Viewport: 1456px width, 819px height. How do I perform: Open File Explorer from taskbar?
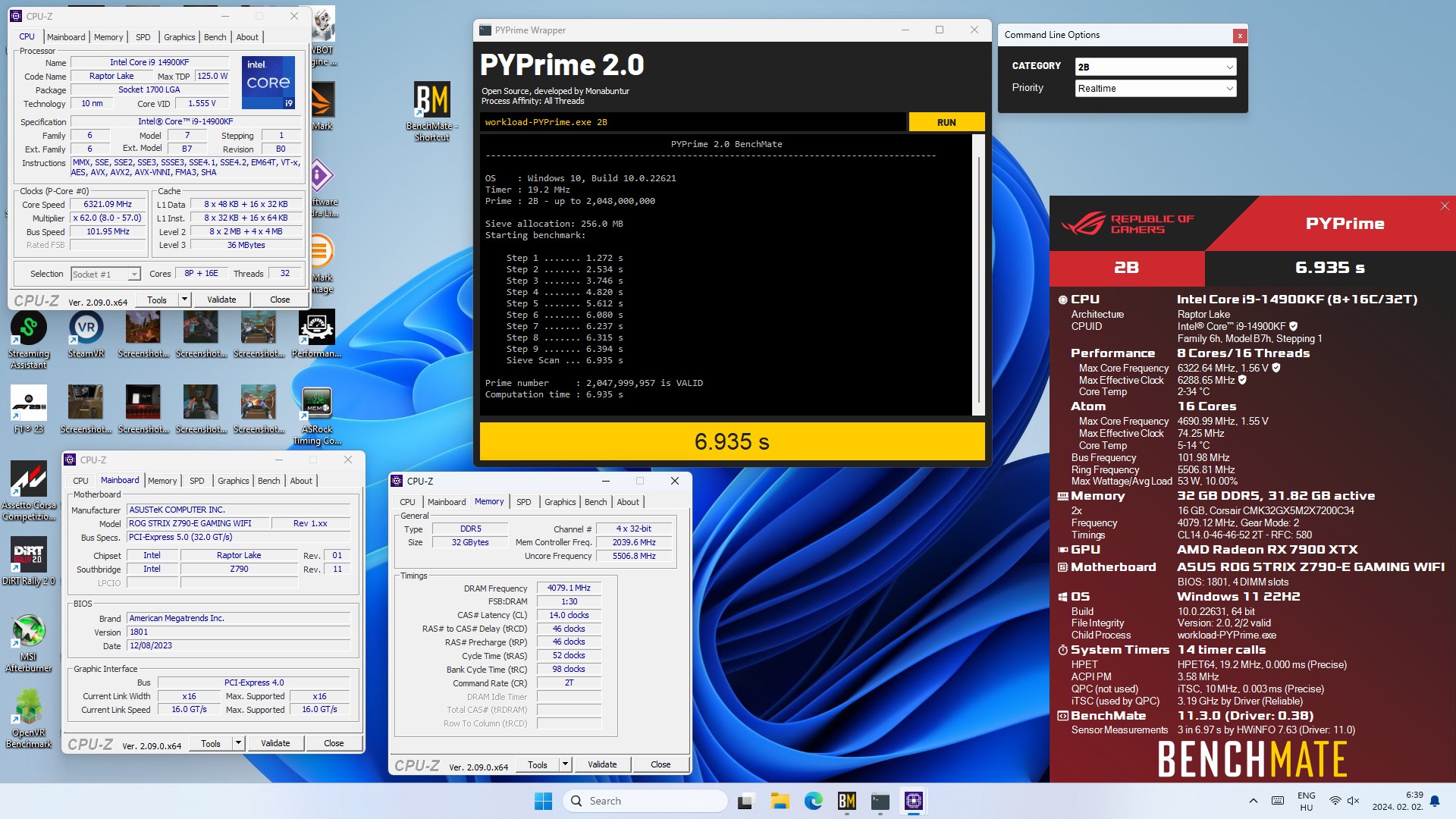[x=780, y=801]
